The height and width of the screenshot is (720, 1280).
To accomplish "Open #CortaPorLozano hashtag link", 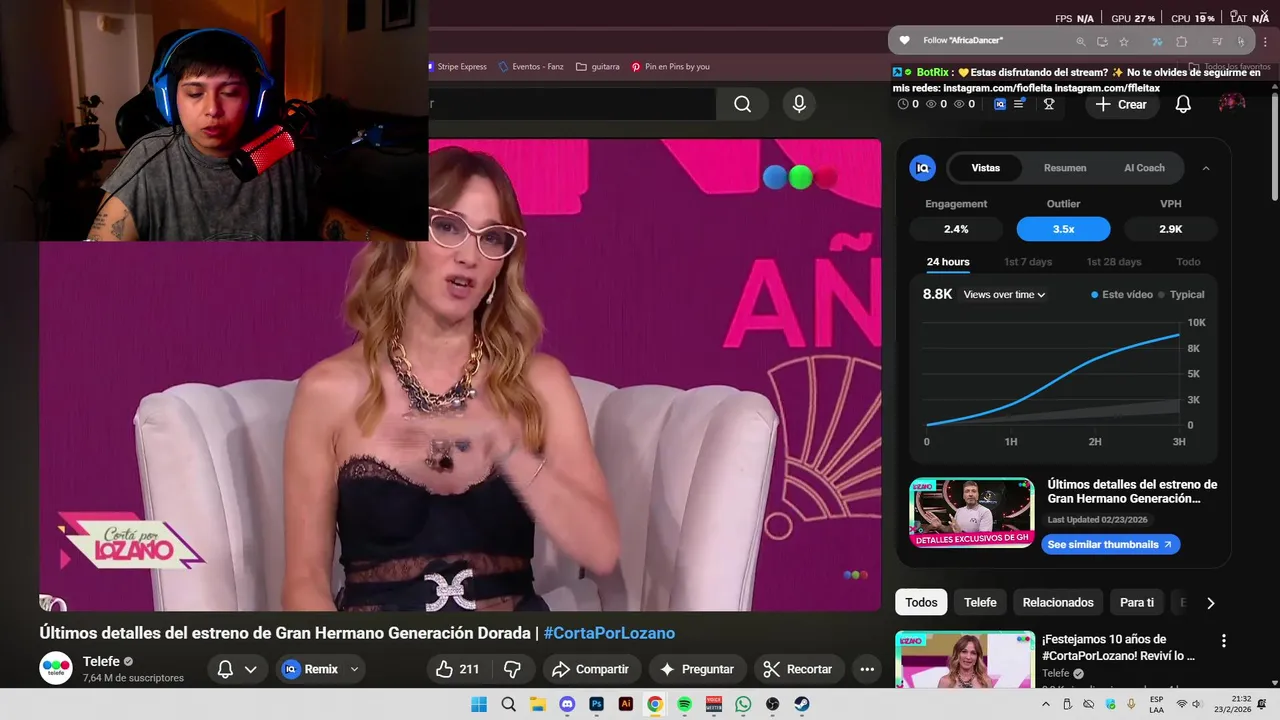I will click(609, 633).
